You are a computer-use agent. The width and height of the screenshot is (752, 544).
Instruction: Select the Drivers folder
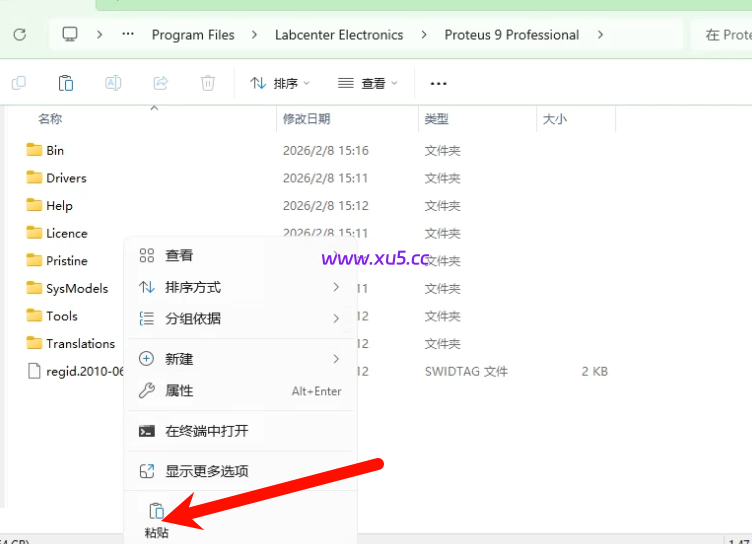(x=66, y=178)
